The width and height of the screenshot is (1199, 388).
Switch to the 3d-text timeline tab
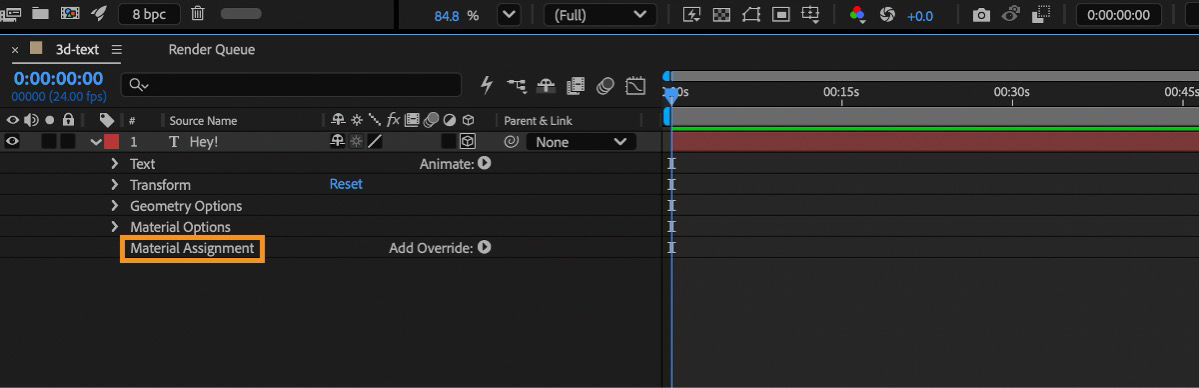[77, 50]
